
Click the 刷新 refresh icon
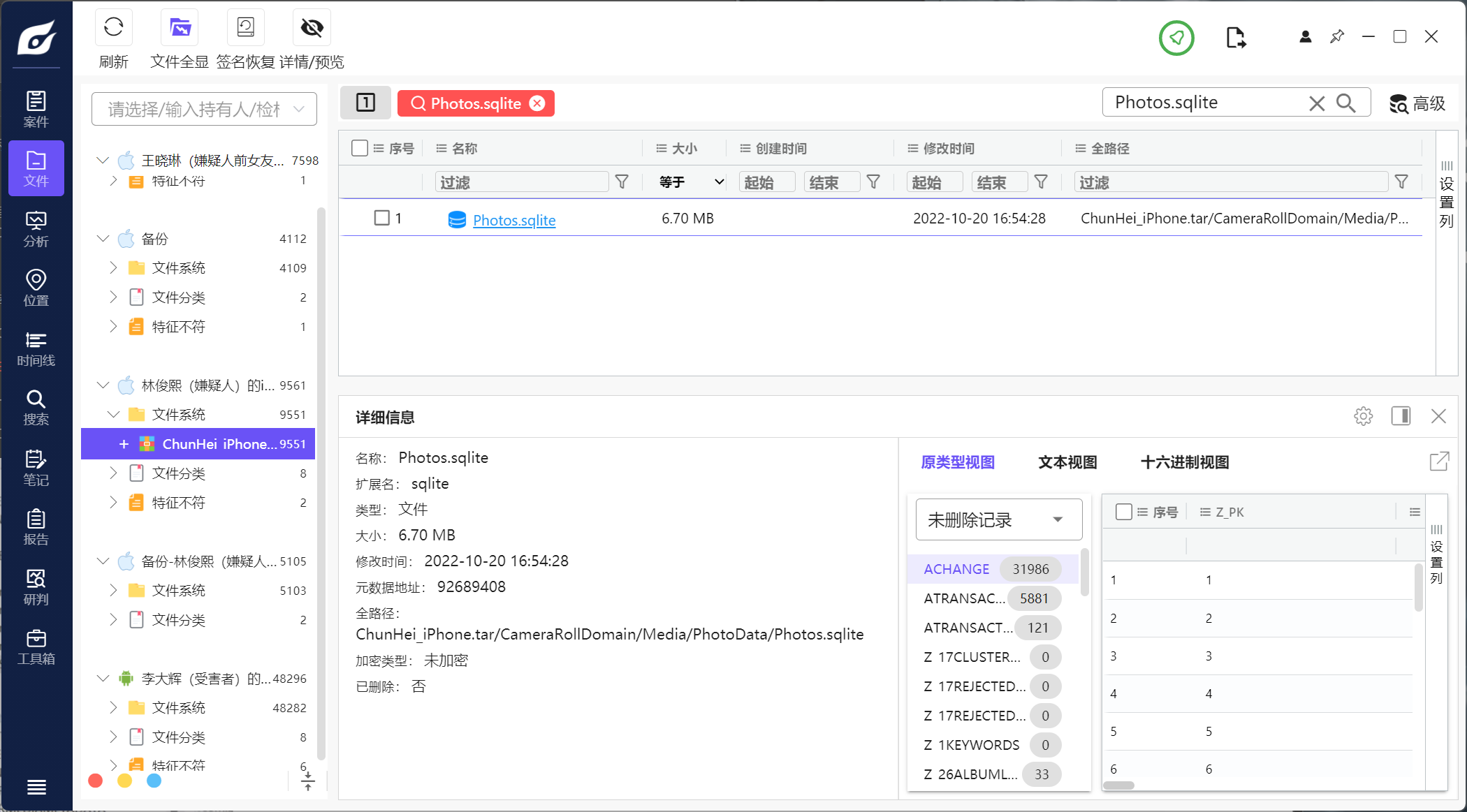pyautogui.click(x=113, y=28)
